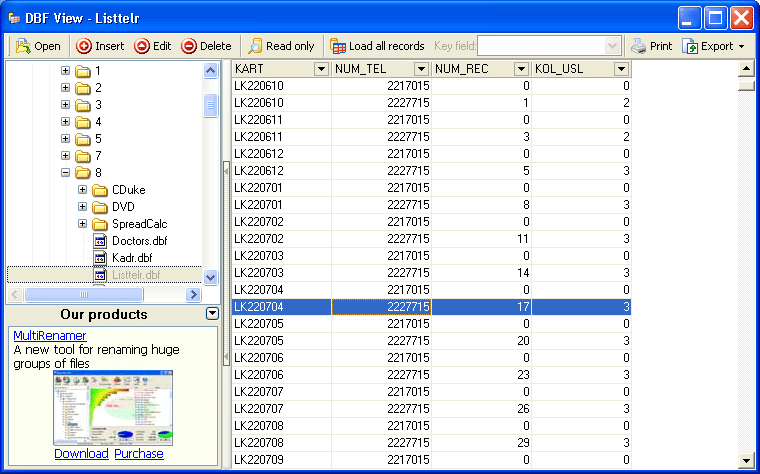Toggle Read only mode
This screenshot has width=760, height=474.
281,46
